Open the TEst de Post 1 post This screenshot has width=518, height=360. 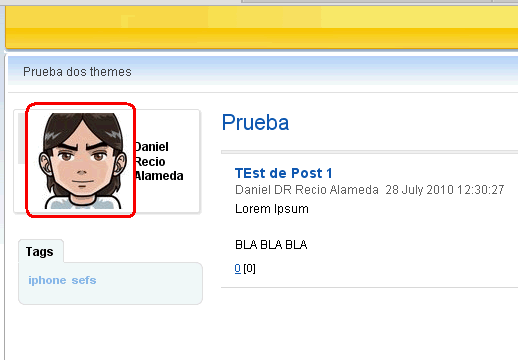284,173
